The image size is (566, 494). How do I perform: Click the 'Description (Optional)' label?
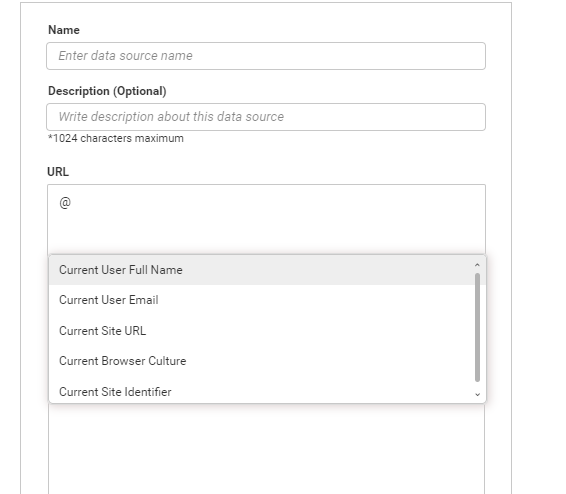click(x=107, y=91)
